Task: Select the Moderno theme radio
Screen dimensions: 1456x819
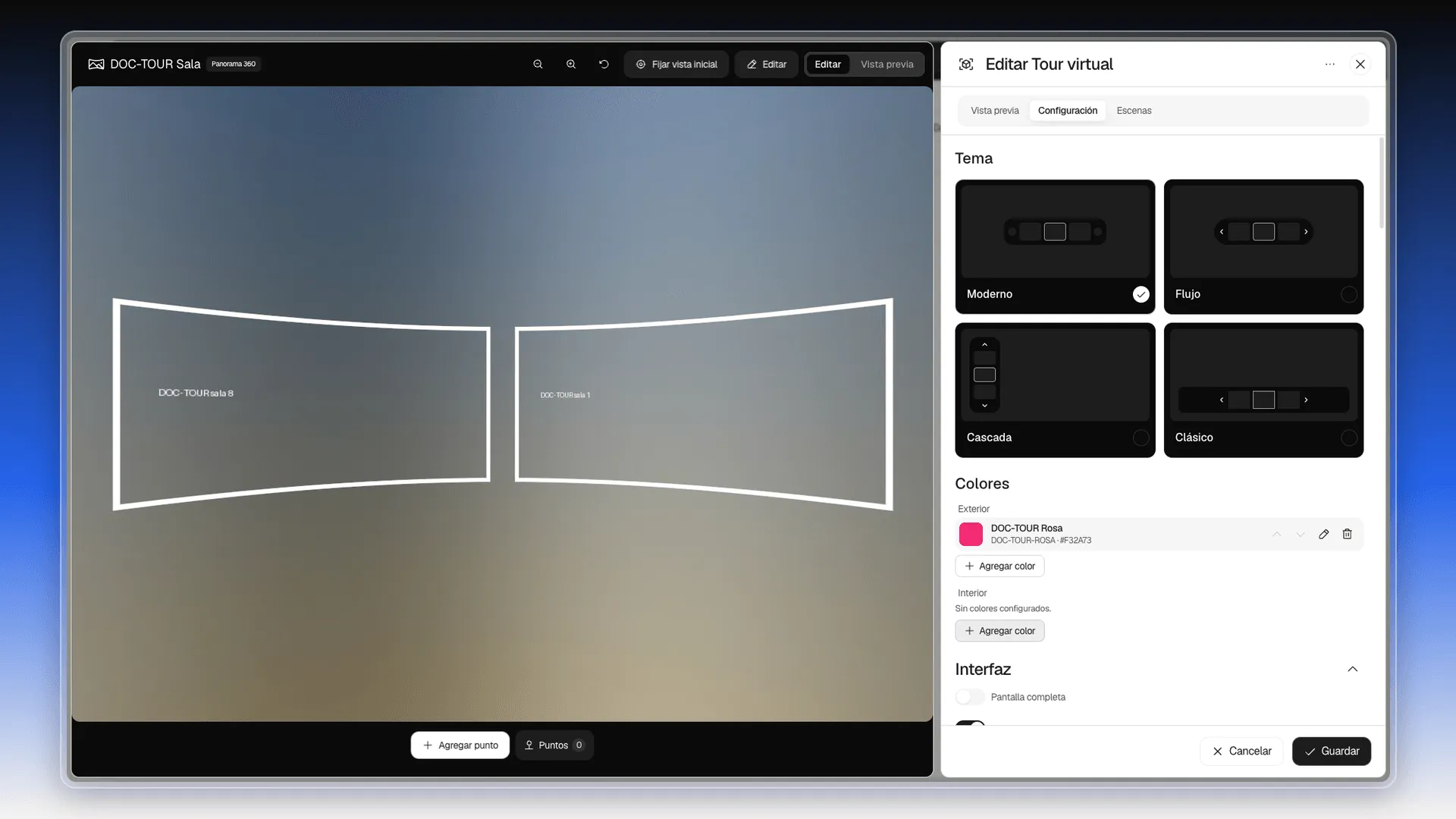Action: (x=1141, y=294)
